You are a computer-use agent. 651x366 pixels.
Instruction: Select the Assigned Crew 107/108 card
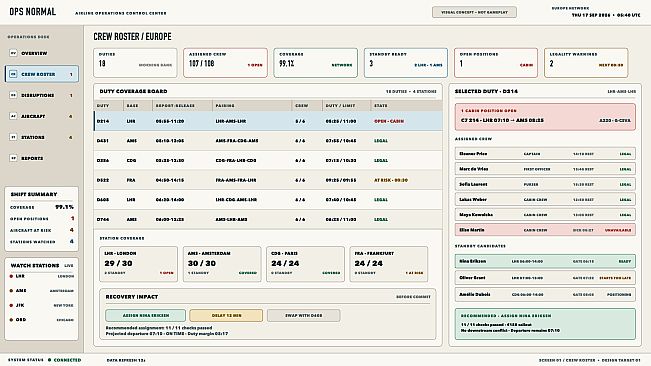click(225, 63)
